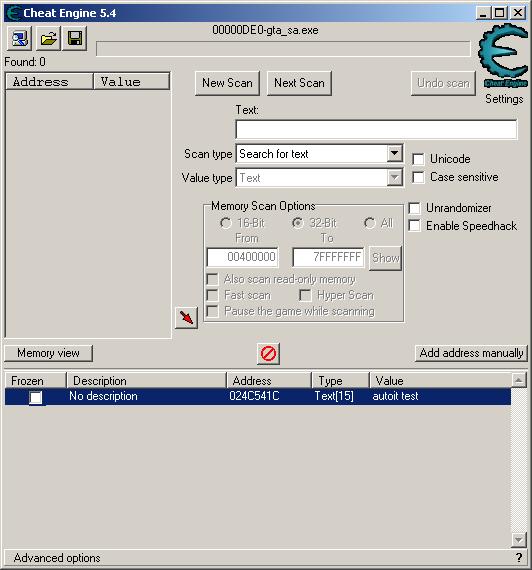Screen dimensions: 532x570
Task: Click red arrow to add selected address
Action: (186, 317)
